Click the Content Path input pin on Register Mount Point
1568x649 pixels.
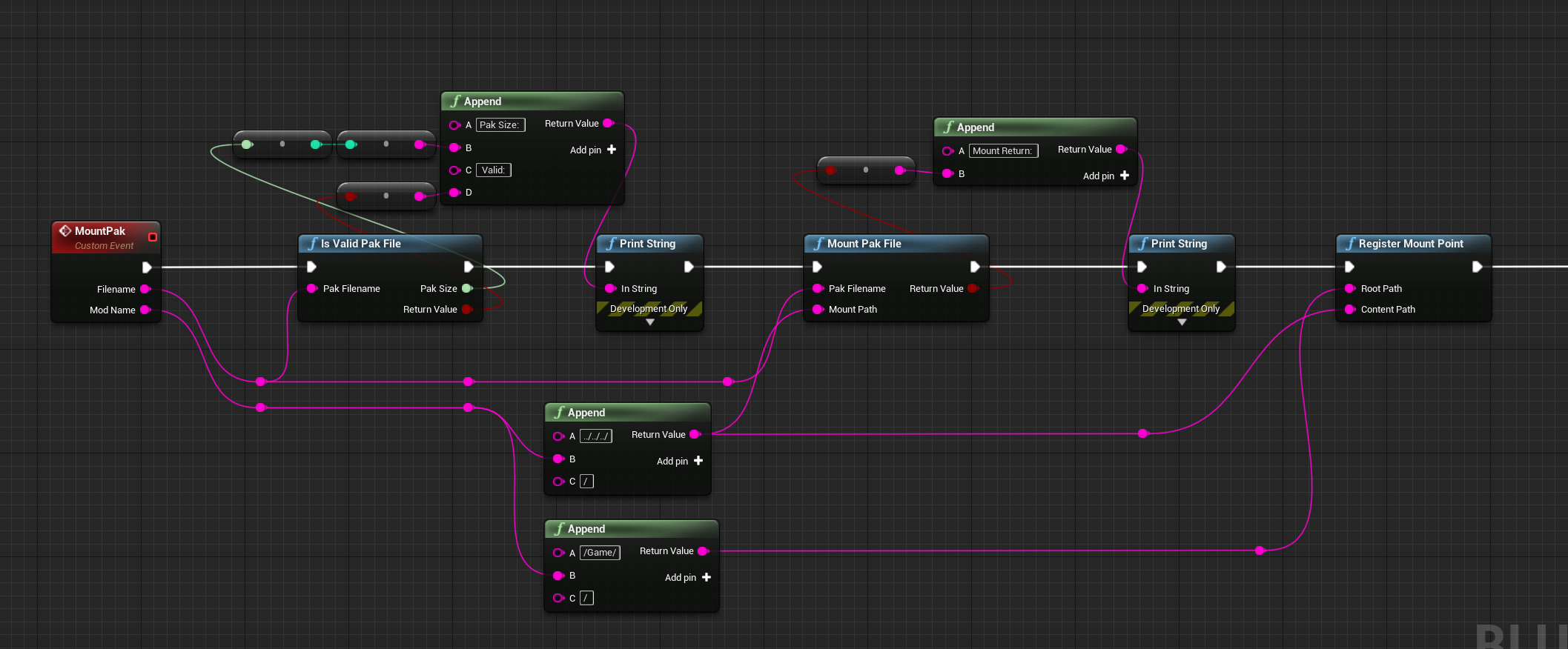coord(1350,309)
